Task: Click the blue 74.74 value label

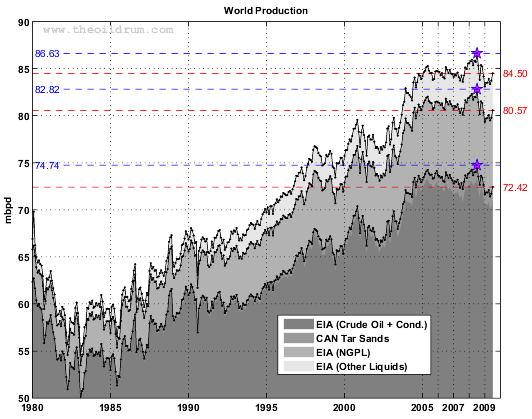Action: pos(47,166)
